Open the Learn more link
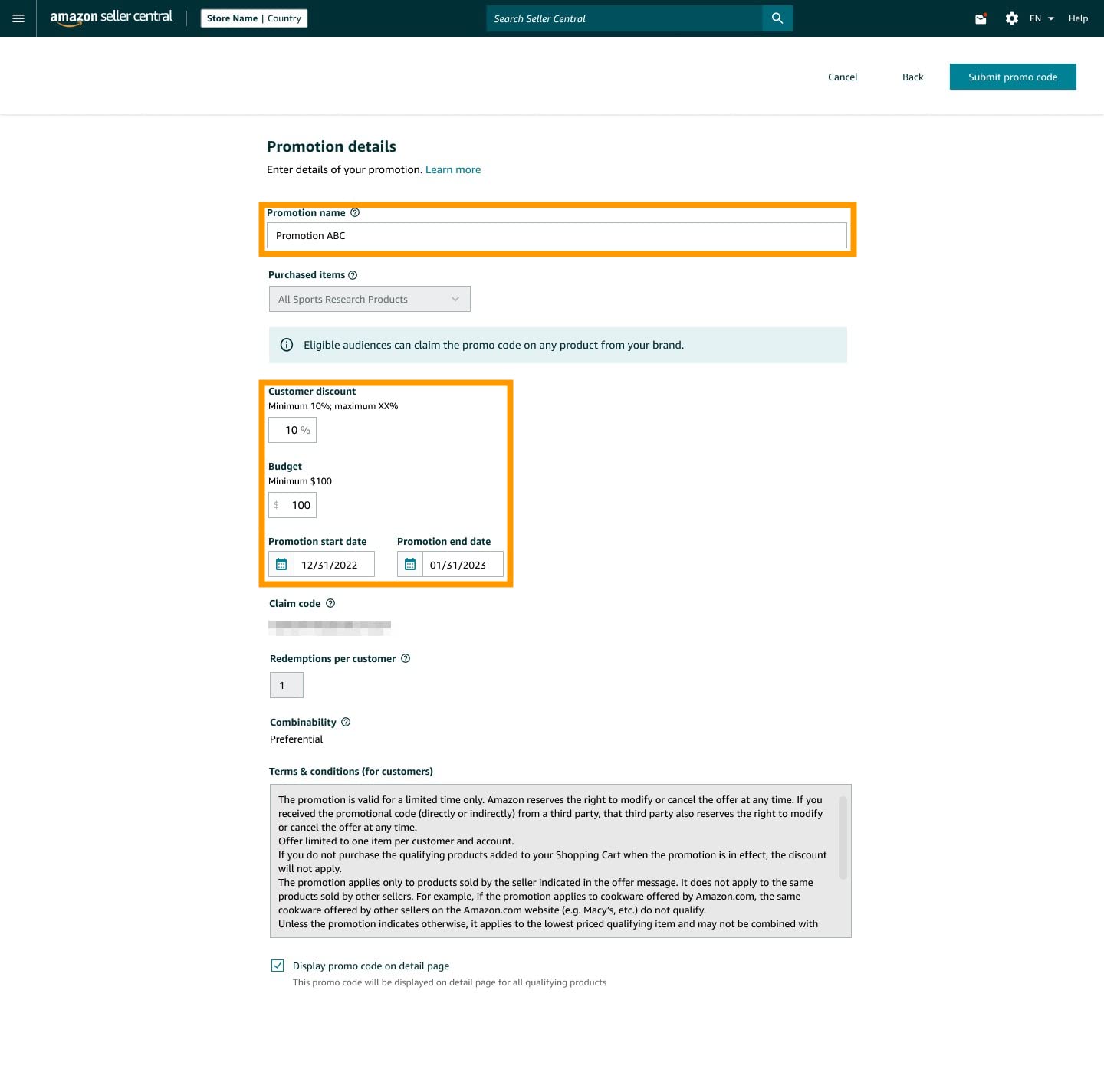The width and height of the screenshot is (1104, 1092). pyautogui.click(x=453, y=169)
